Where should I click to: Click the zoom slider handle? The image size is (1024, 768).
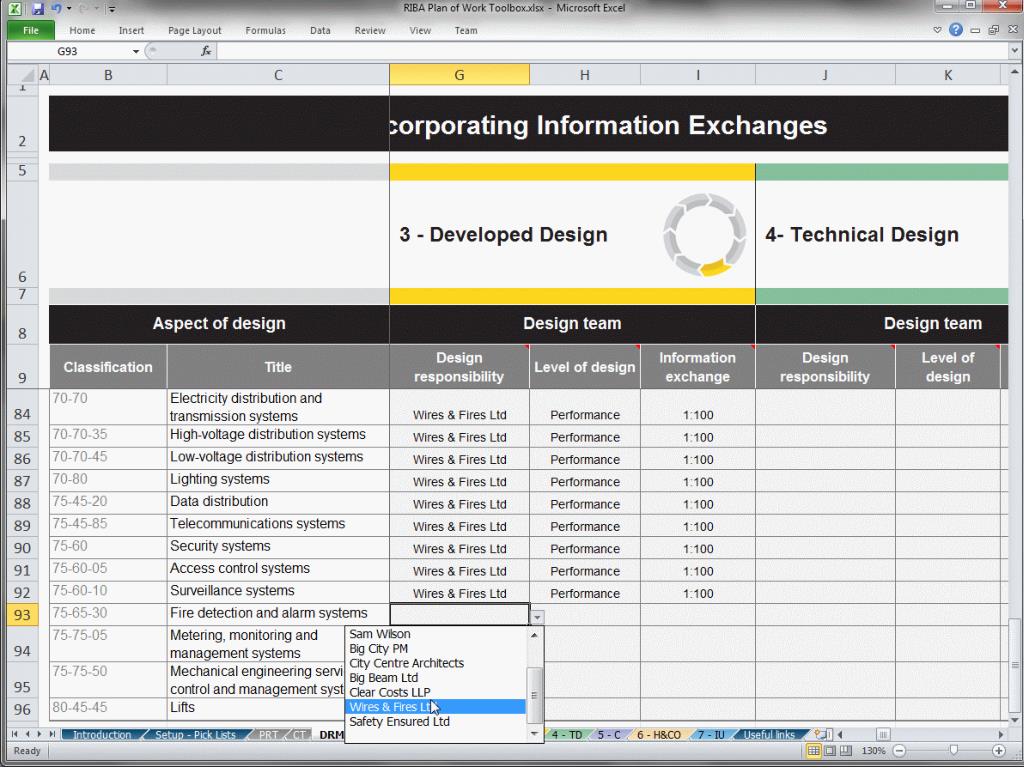(x=954, y=751)
